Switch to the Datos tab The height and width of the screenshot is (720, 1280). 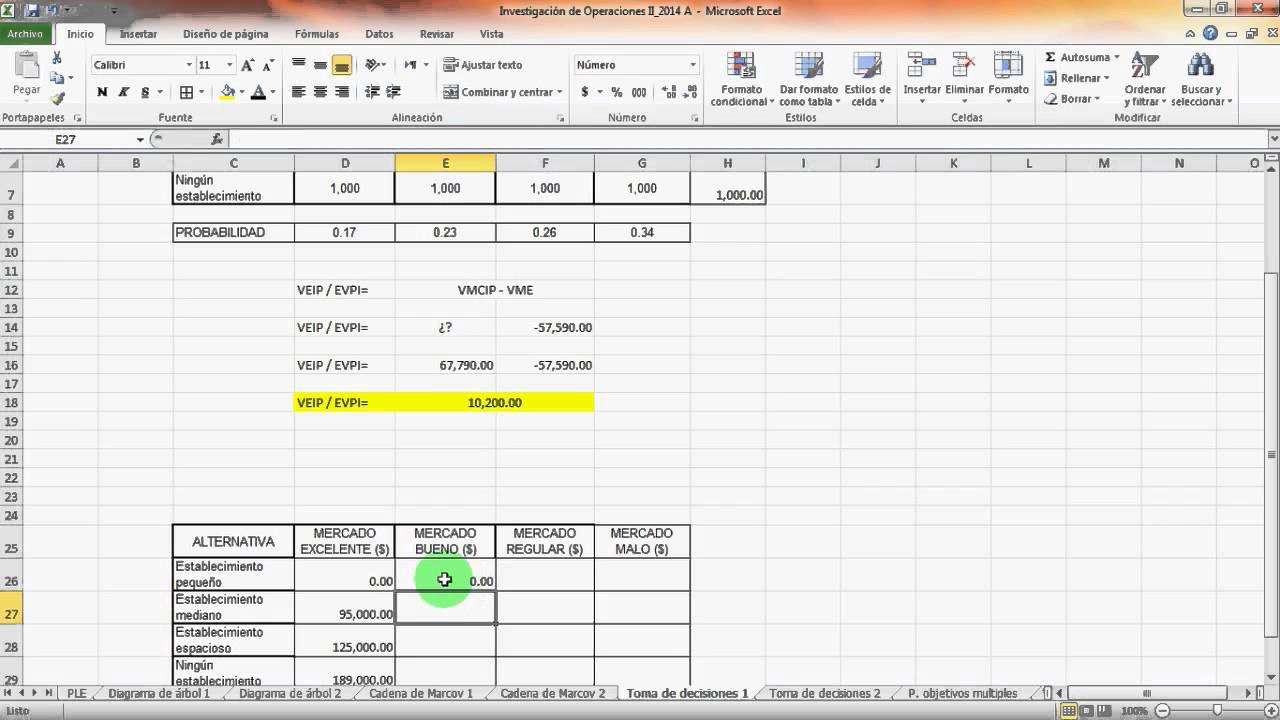(x=379, y=34)
